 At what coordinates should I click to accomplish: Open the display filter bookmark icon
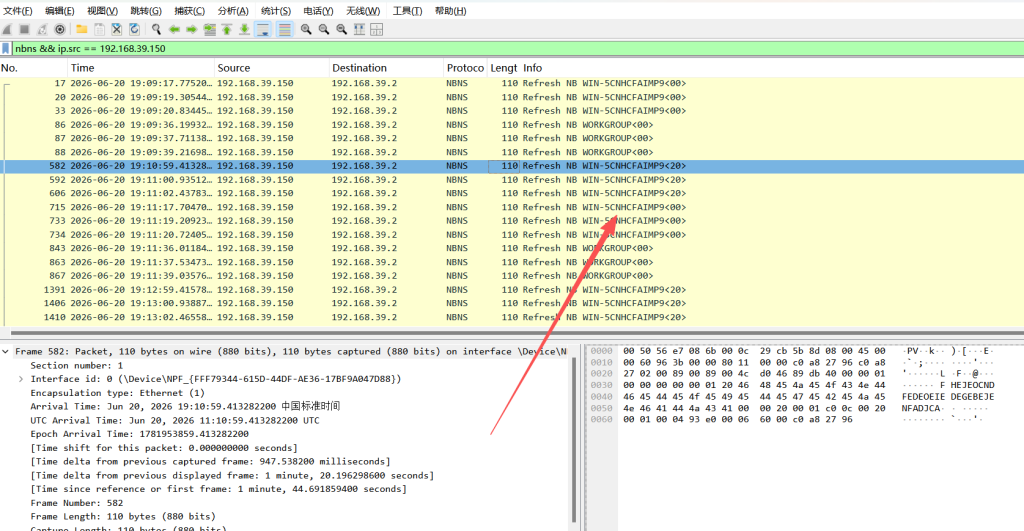pos(6,48)
